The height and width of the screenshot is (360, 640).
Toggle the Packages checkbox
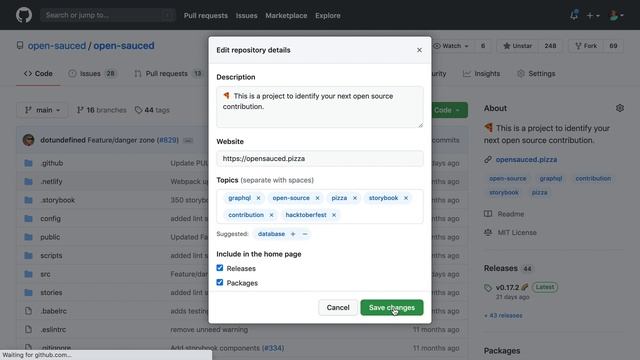220,282
